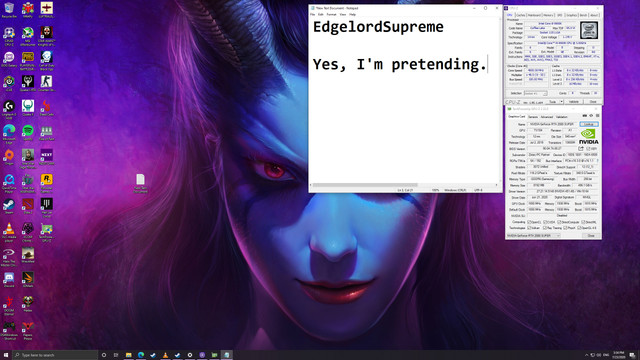Screen dimensions: 640x360
Task: Open Notepad Help menu
Action: pyautogui.click(x=352, y=14)
